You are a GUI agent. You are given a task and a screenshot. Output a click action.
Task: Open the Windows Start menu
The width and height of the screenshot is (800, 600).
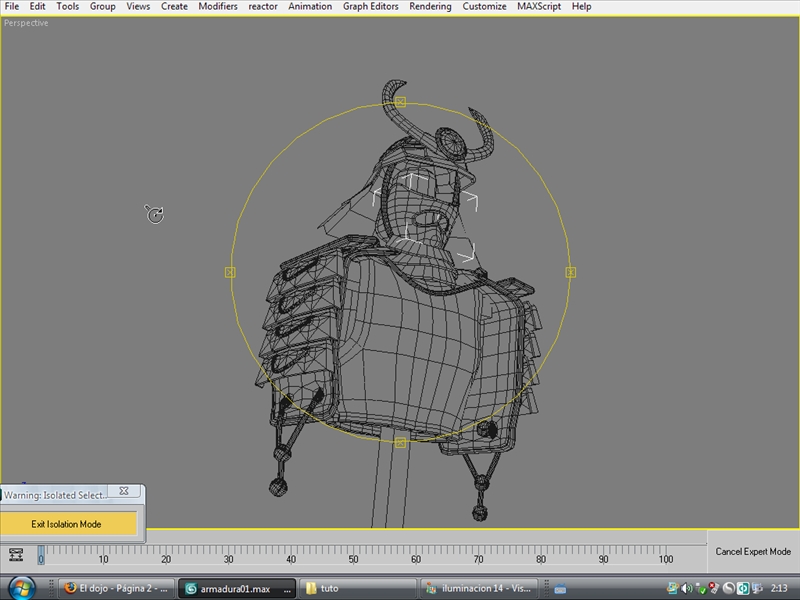(20, 588)
